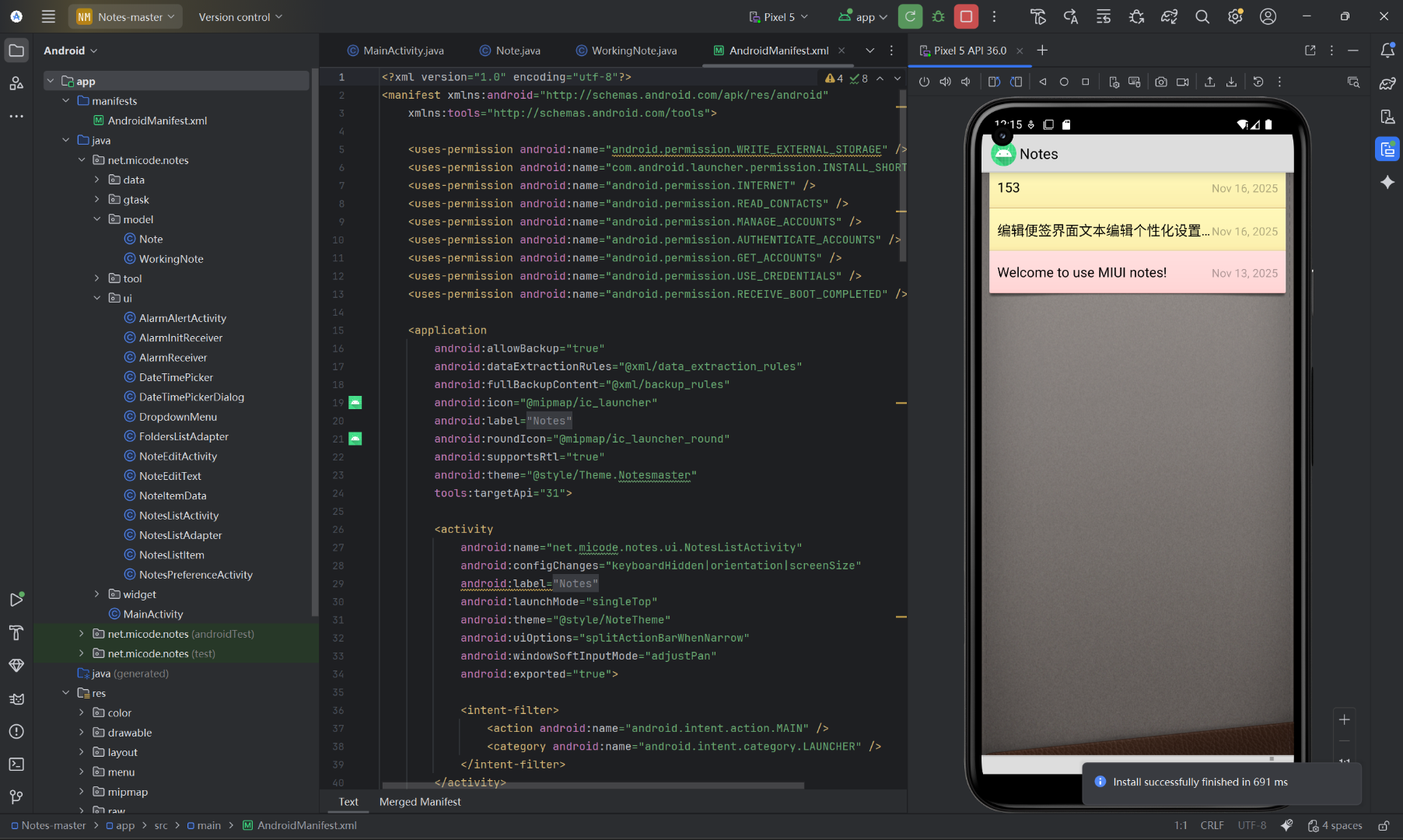1403x840 pixels.
Task: Expand the gtask package folder
Action: [x=97, y=200]
